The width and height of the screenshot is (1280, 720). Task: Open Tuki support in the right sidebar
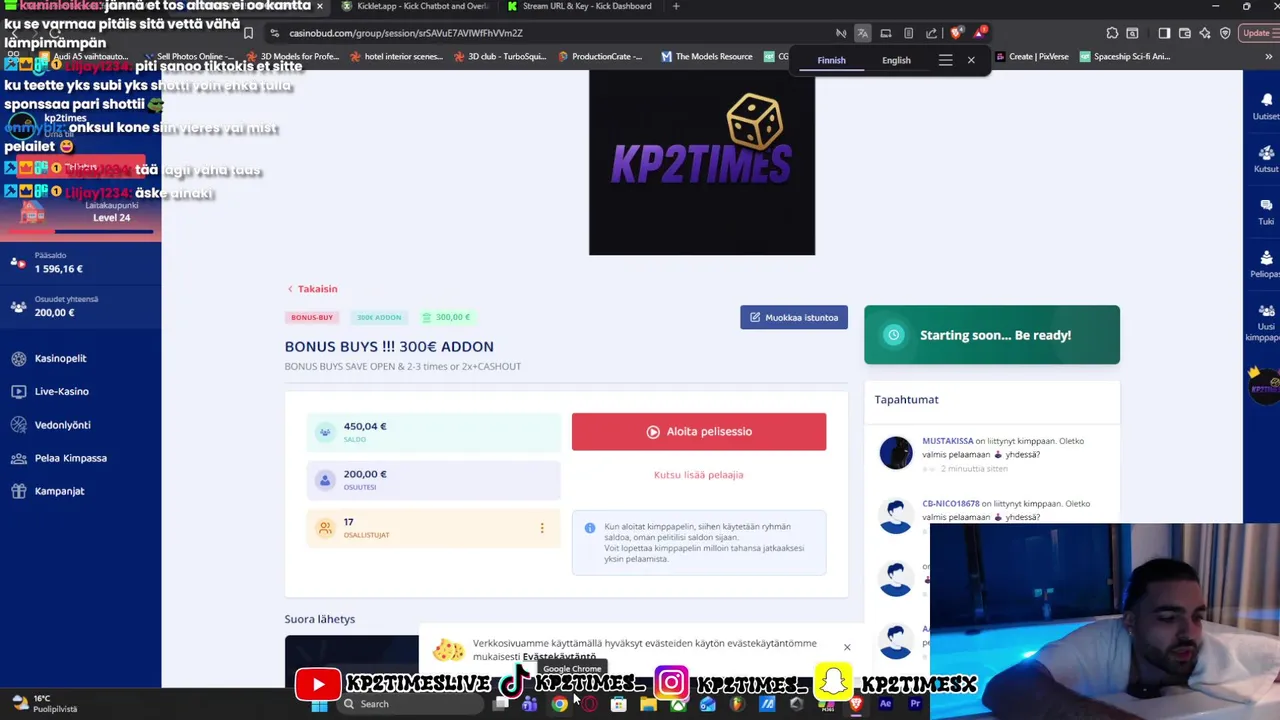tap(1265, 210)
